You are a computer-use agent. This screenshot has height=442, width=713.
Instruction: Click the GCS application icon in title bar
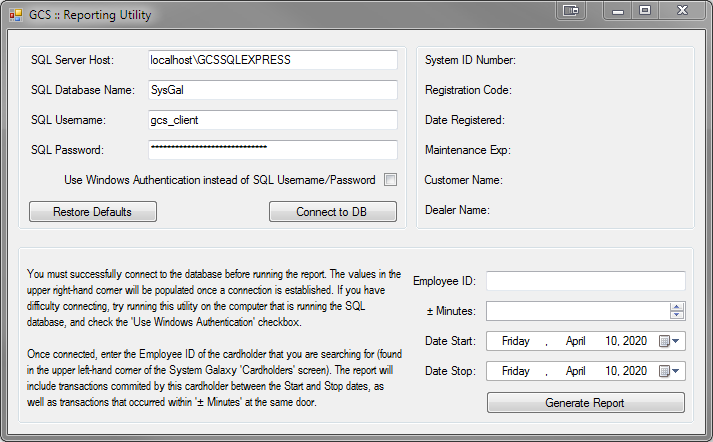click(15, 15)
